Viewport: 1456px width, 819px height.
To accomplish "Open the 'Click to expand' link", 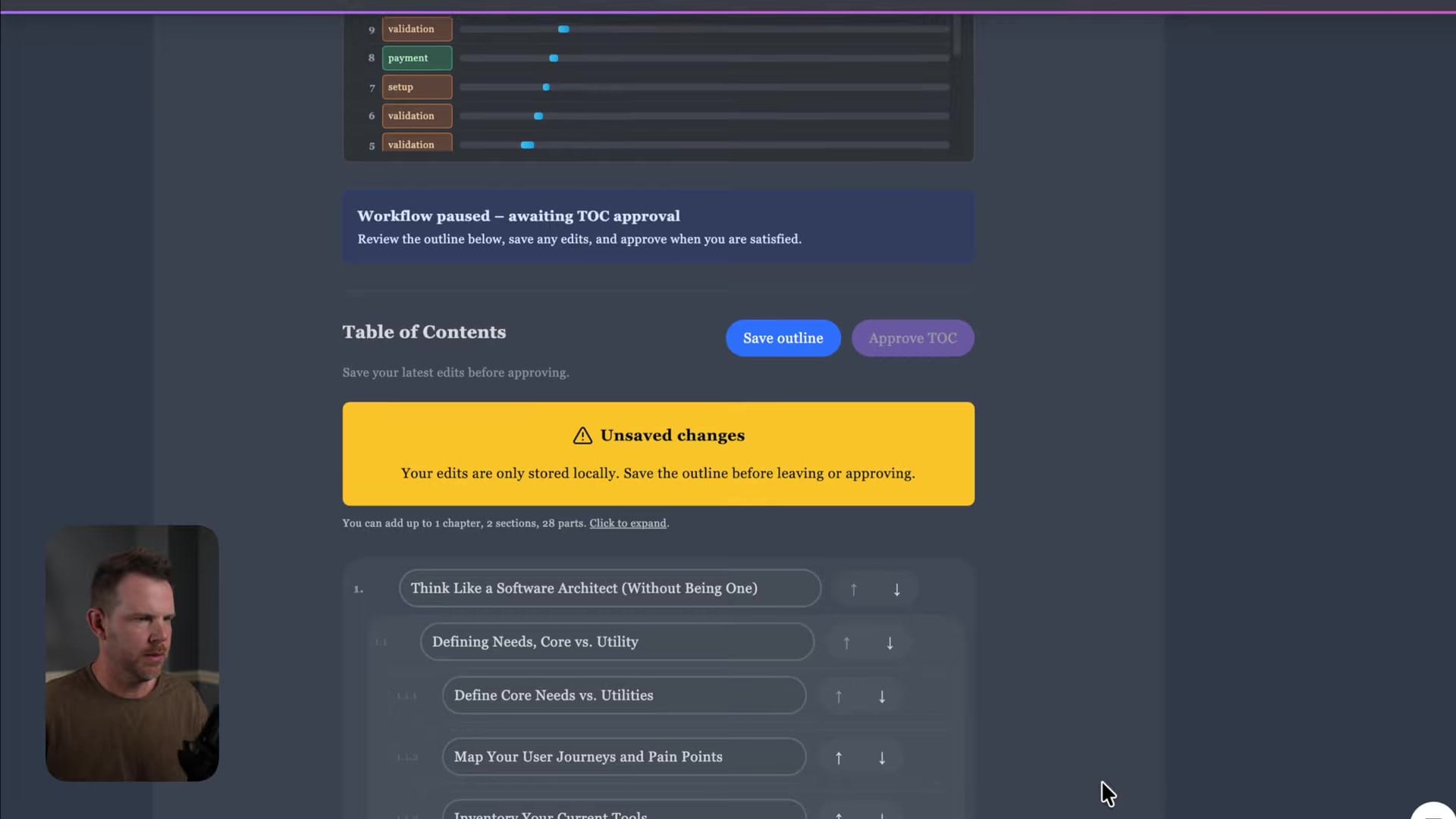I will [x=628, y=523].
